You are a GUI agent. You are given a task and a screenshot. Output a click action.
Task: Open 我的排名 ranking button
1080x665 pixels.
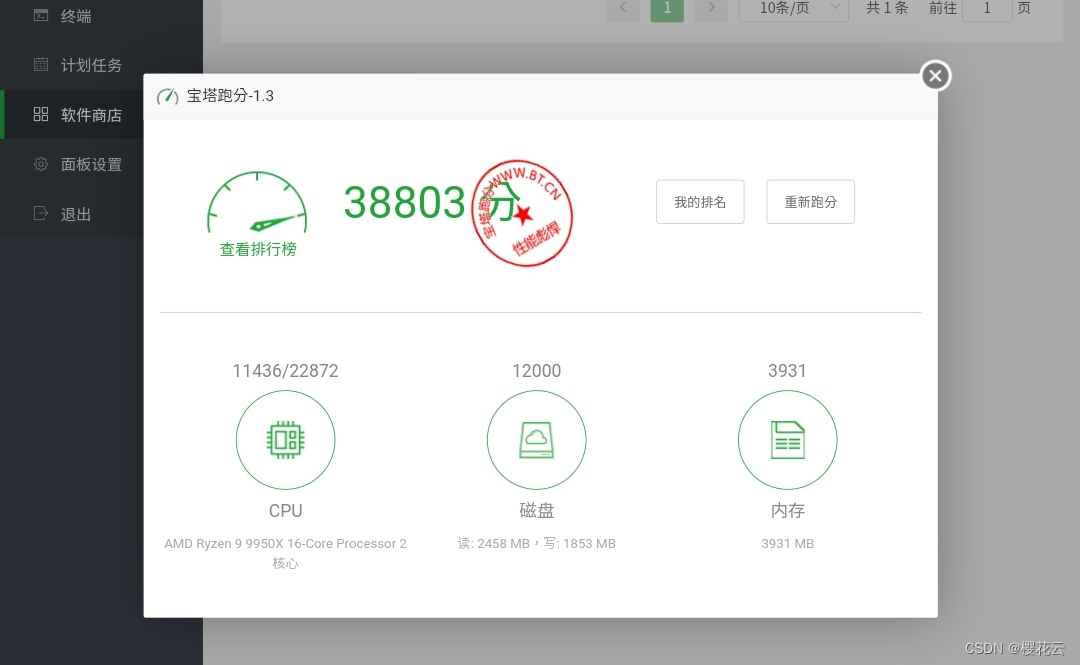[700, 202]
